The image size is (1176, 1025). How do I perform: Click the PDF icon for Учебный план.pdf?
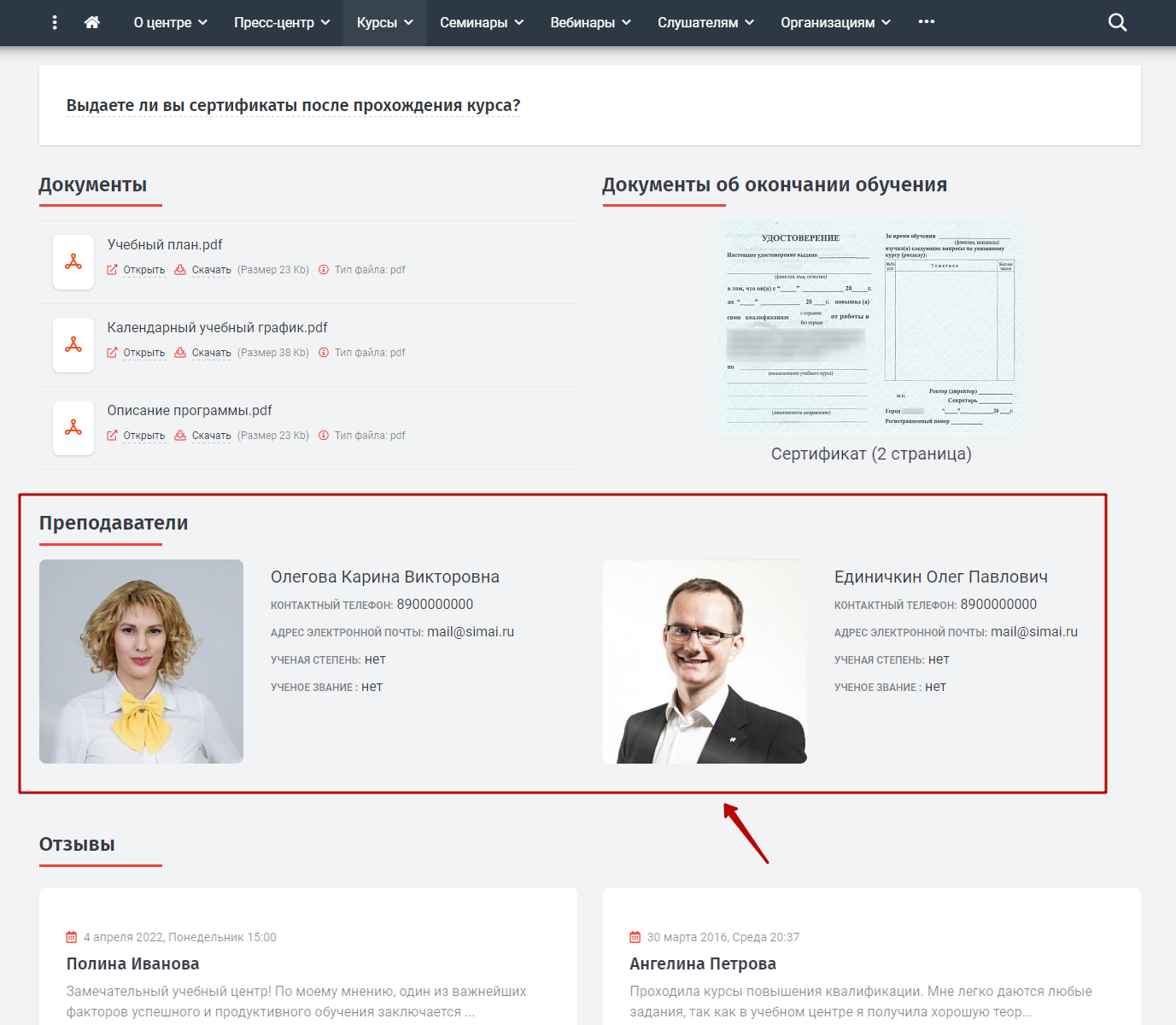[73, 262]
